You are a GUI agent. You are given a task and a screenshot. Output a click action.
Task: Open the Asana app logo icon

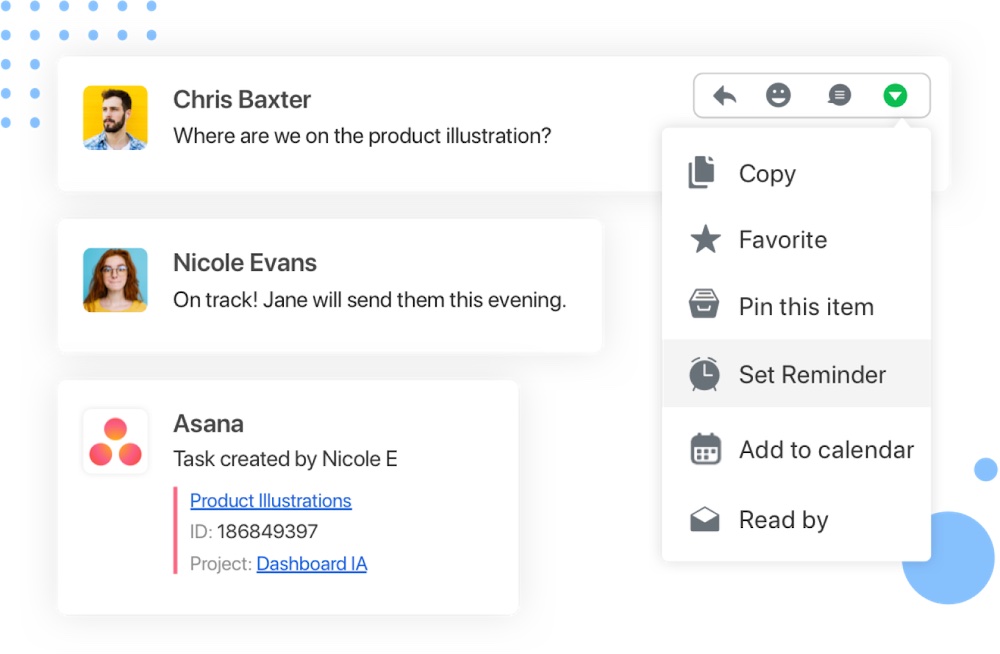tap(115, 440)
